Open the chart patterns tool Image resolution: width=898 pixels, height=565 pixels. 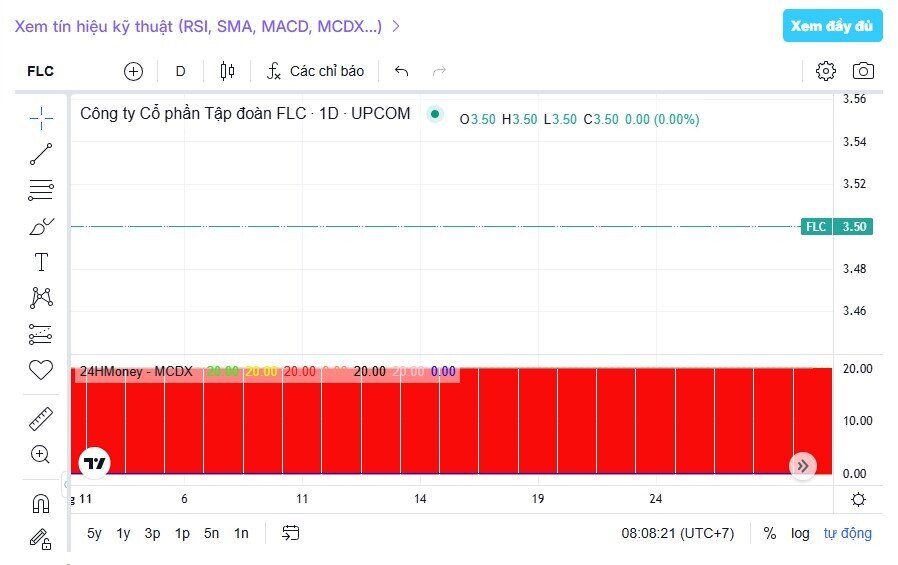pyautogui.click(x=41, y=298)
